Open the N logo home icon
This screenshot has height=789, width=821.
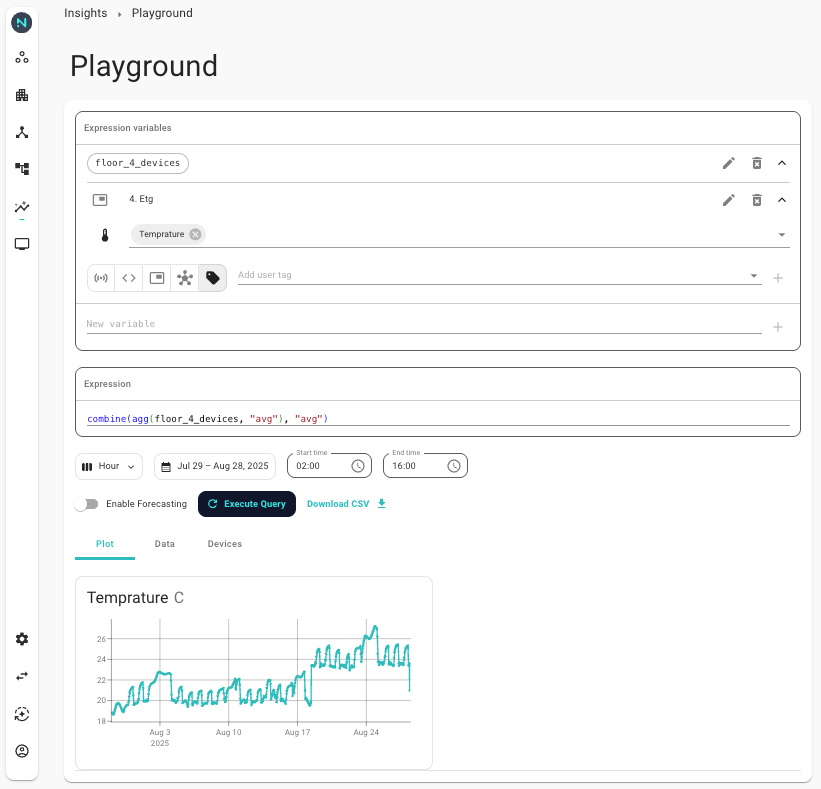tap(21, 23)
